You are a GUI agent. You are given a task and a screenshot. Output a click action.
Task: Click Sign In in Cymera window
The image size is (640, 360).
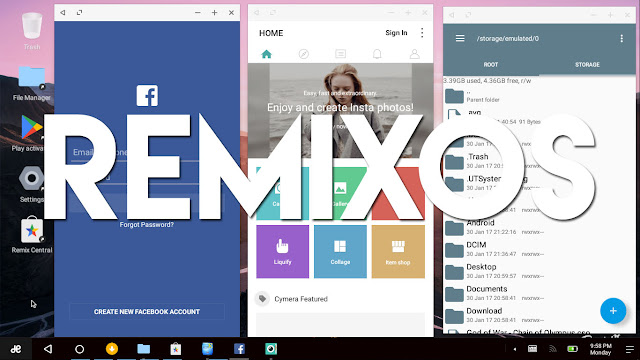point(396,33)
